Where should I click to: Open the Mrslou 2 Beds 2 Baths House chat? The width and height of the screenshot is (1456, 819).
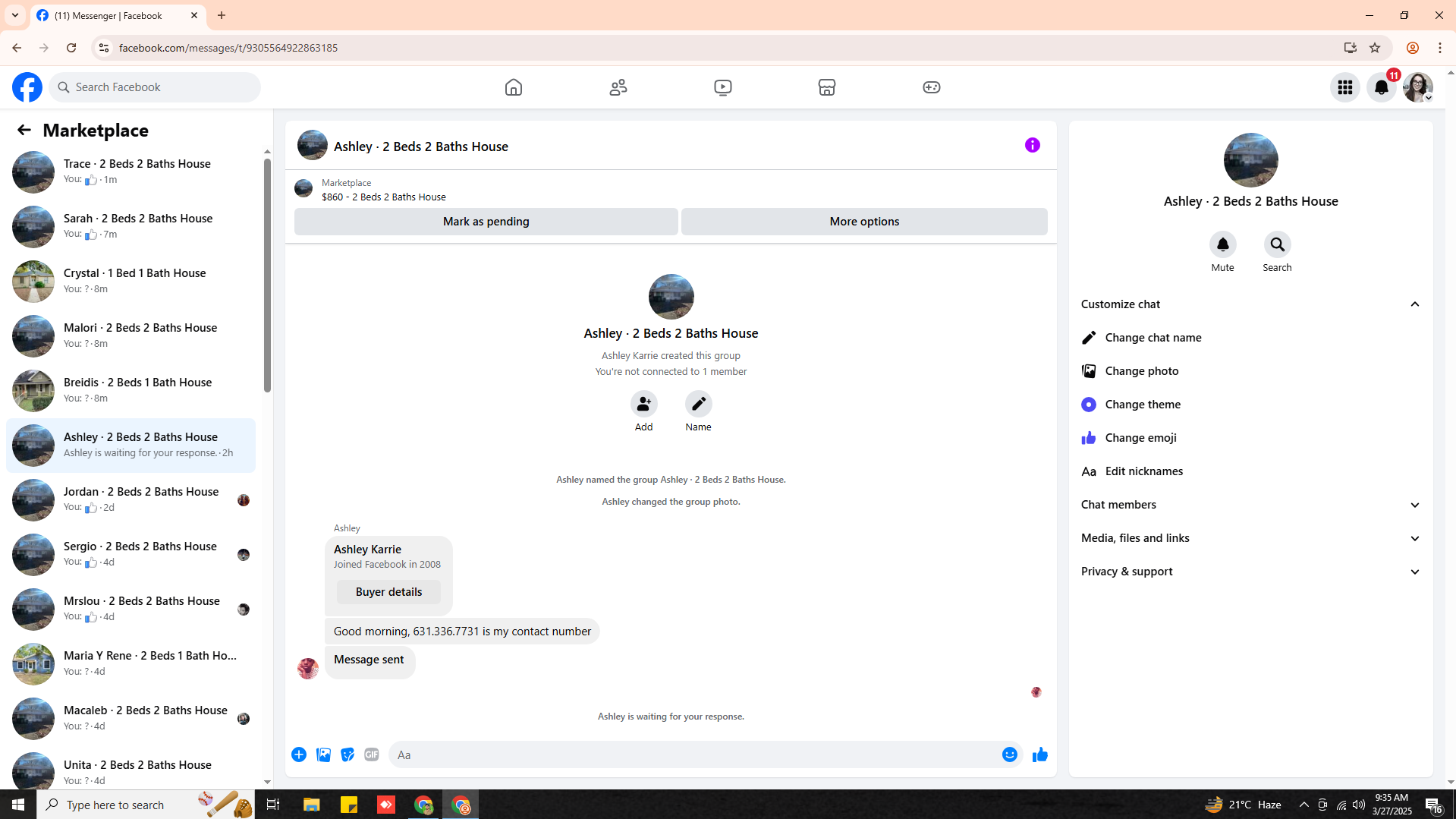pos(131,609)
